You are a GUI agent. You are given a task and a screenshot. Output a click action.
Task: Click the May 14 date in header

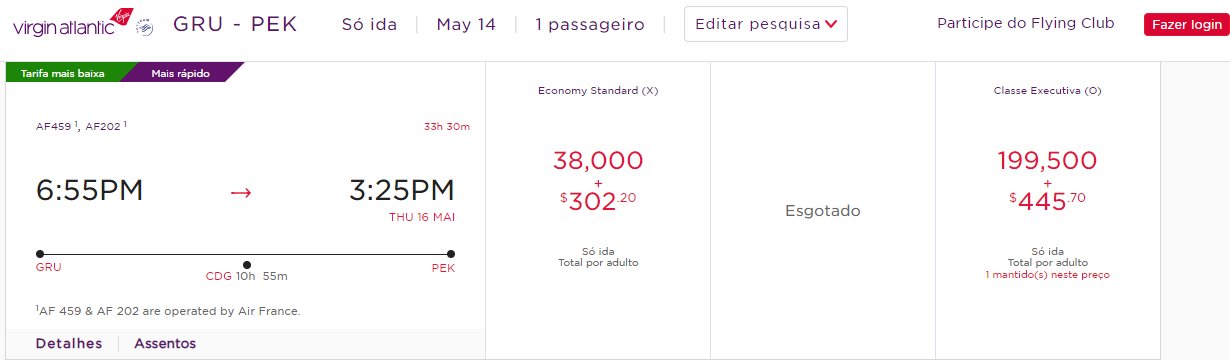(x=466, y=24)
